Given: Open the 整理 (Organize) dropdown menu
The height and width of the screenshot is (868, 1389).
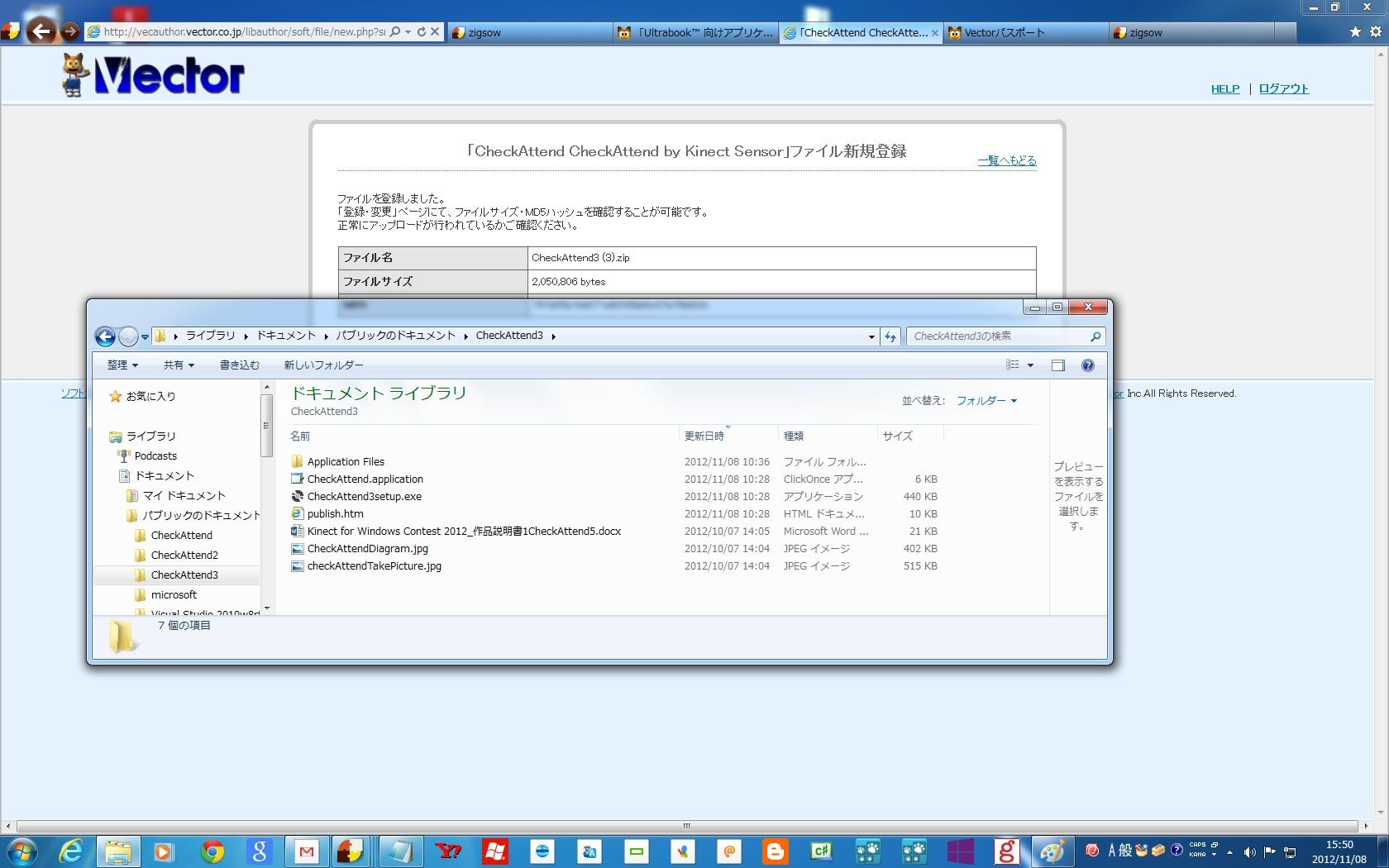Looking at the screenshot, I should pyautogui.click(x=122, y=365).
